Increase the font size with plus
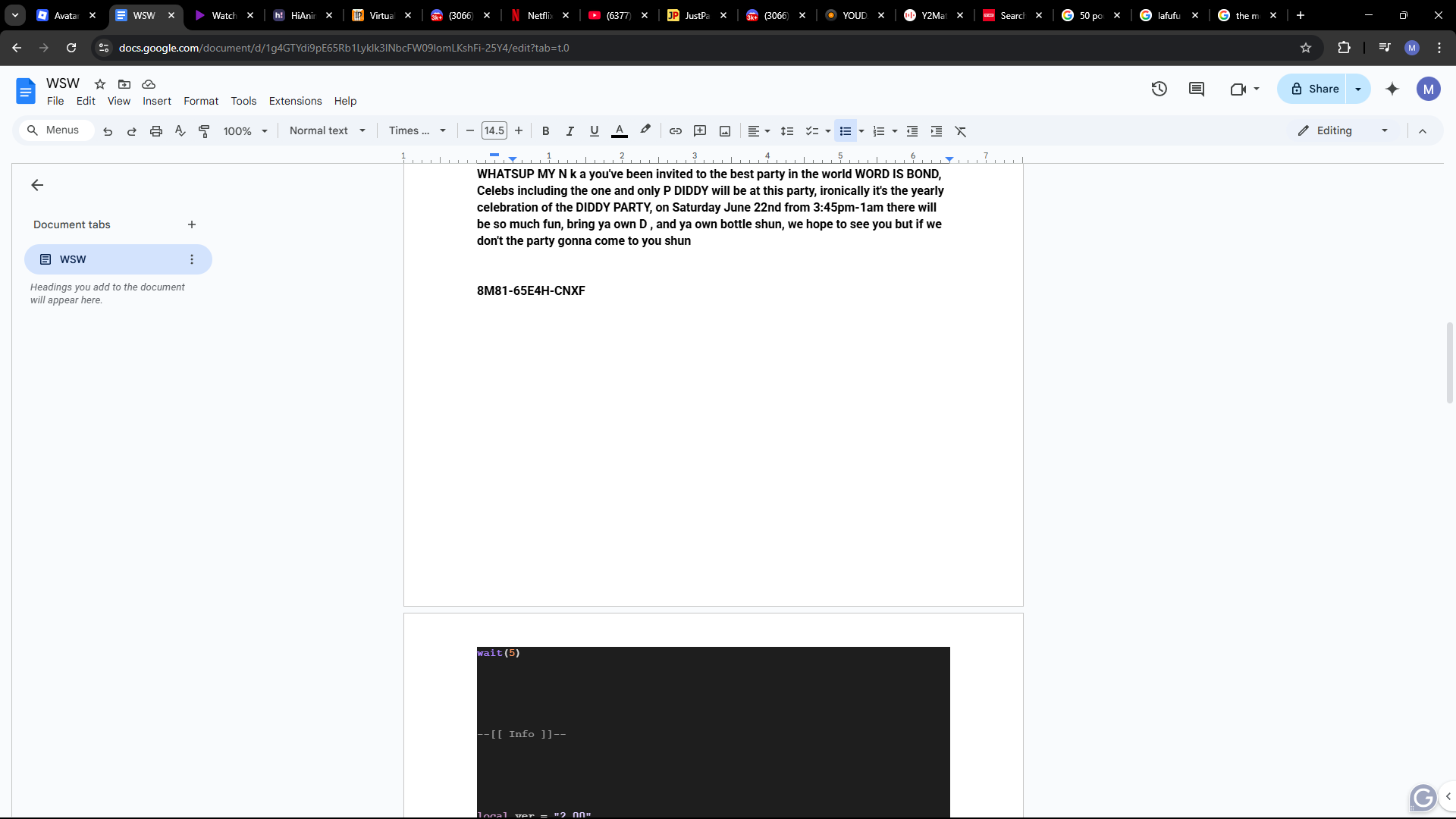Screen dimensions: 1456x819 (x=519, y=130)
